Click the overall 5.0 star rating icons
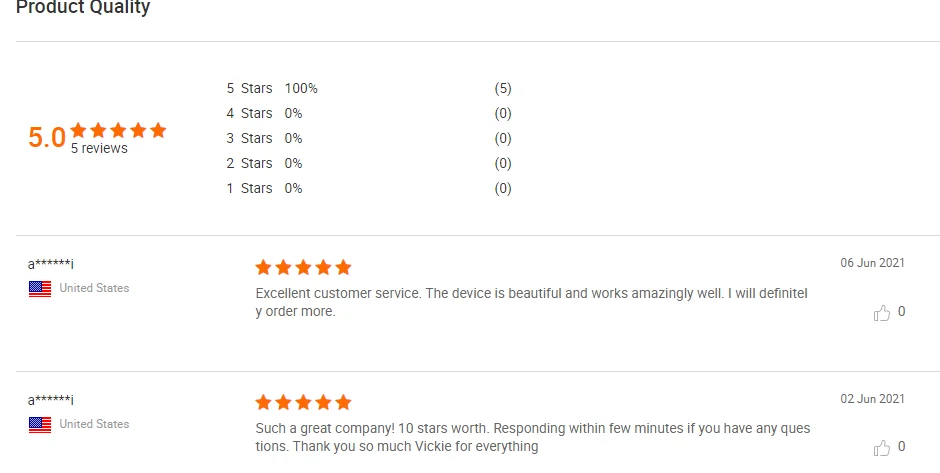 pos(118,130)
